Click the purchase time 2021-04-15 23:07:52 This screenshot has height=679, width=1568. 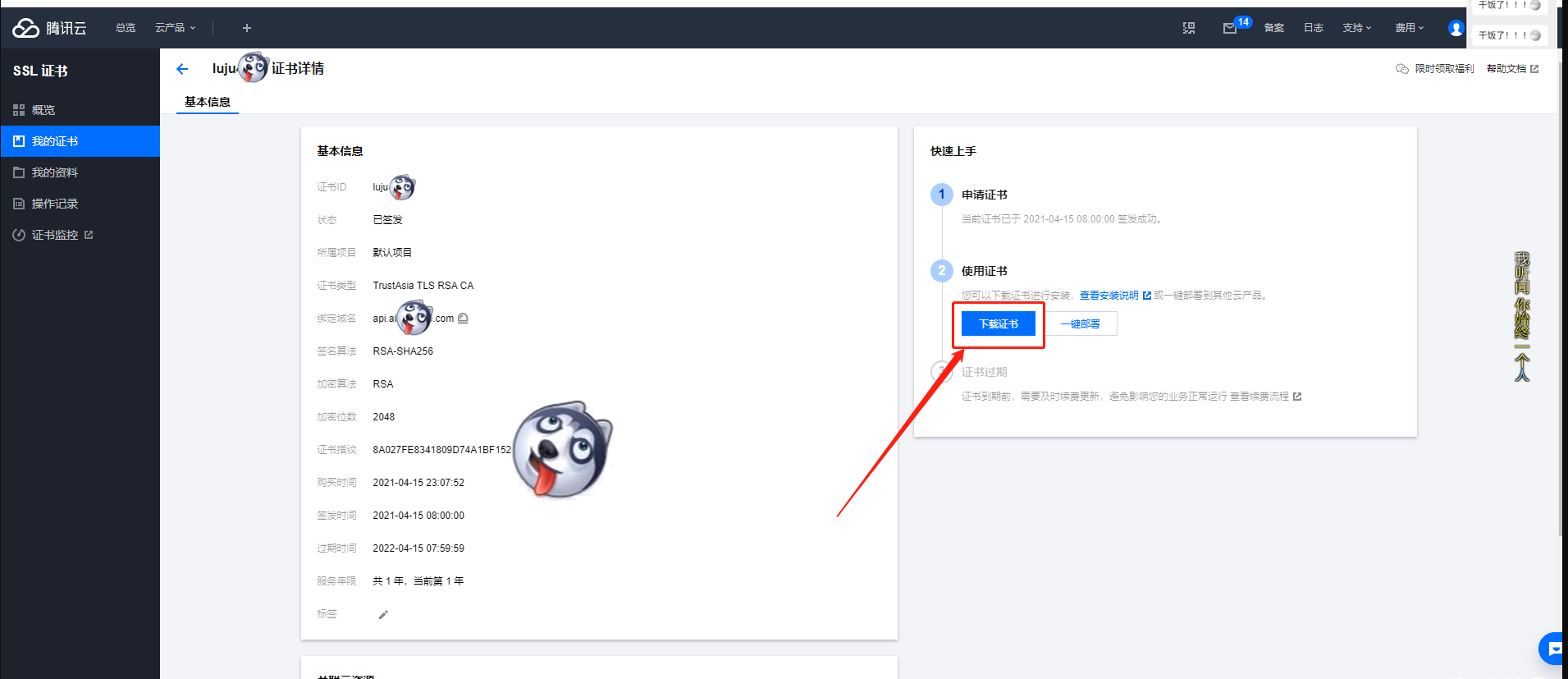click(x=418, y=483)
